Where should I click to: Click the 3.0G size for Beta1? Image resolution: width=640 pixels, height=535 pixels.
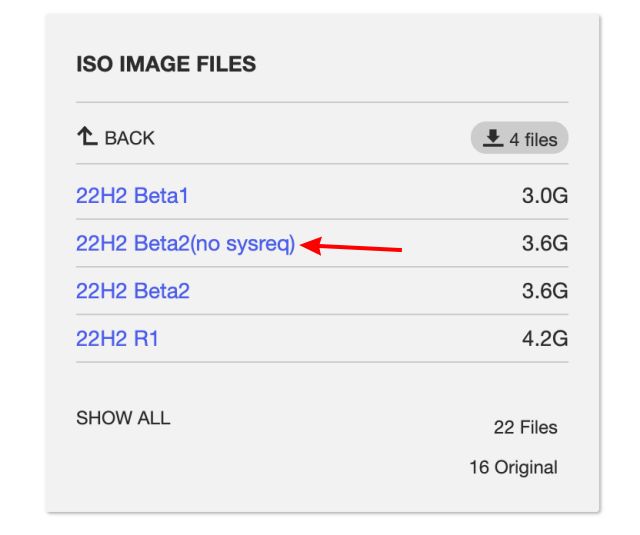click(544, 196)
